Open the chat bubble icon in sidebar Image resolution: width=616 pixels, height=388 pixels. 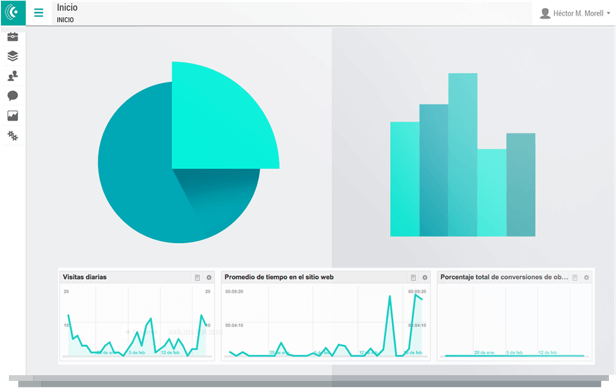[x=13, y=95]
